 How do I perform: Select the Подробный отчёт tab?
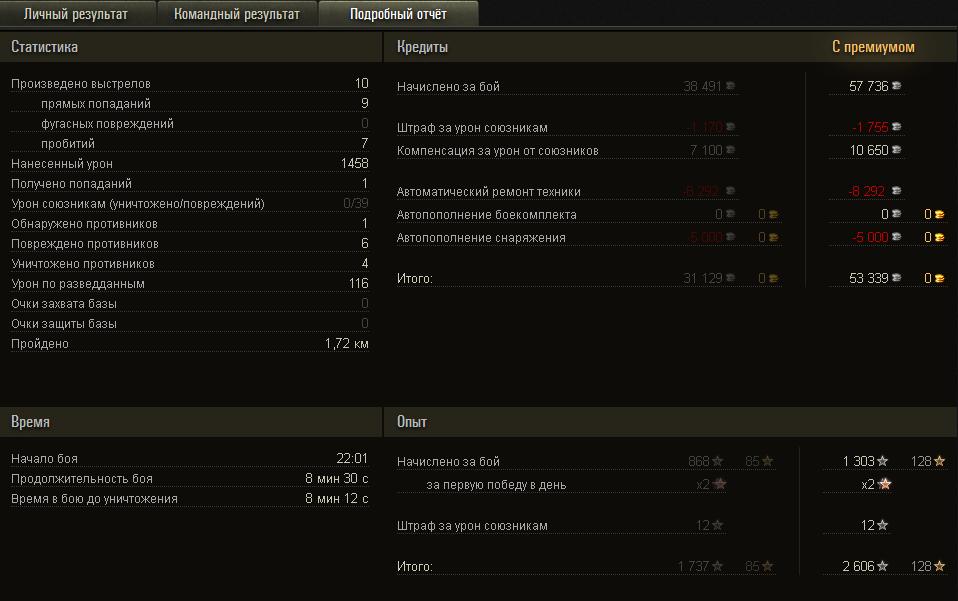click(398, 14)
